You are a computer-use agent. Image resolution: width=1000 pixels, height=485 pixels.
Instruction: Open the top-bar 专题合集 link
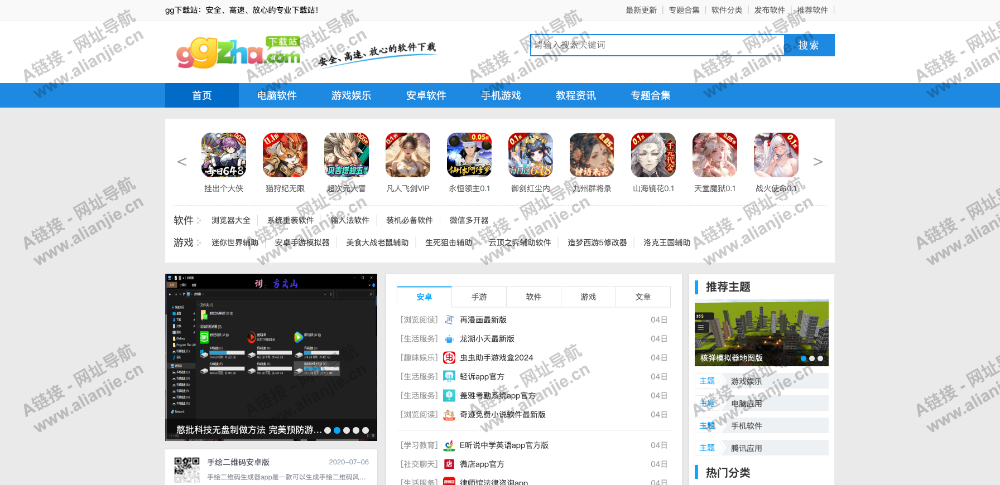click(684, 10)
